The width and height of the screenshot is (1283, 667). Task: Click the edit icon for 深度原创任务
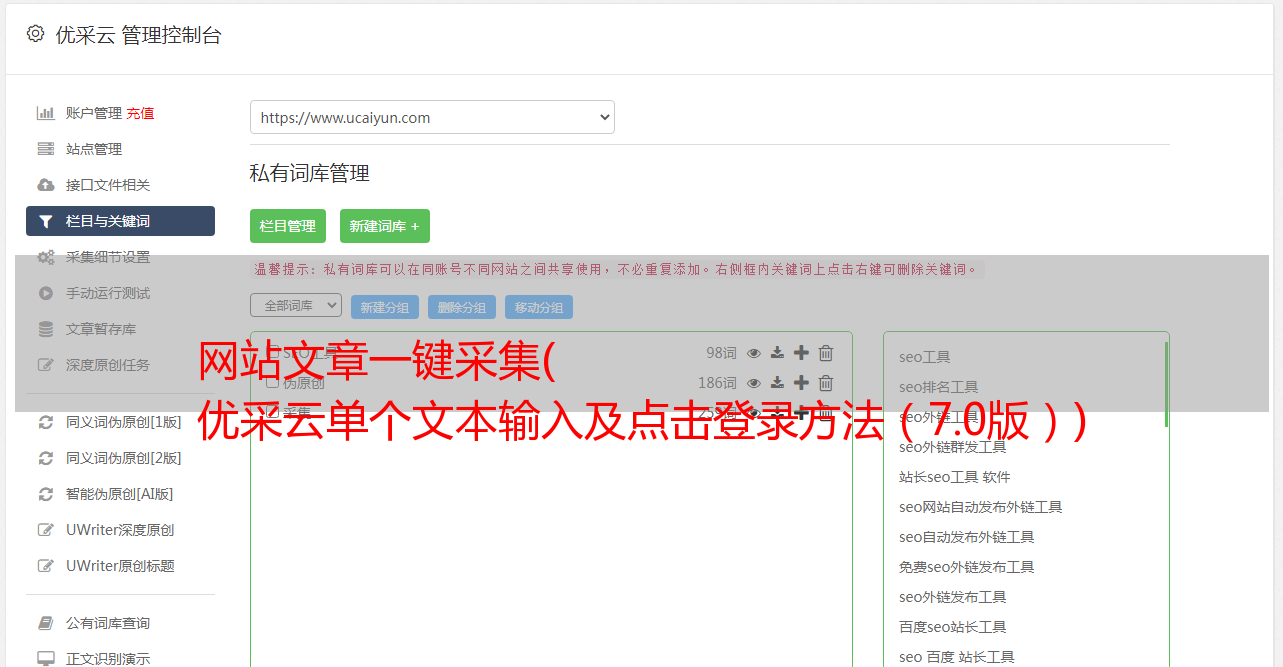pyautogui.click(x=46, y=365)
